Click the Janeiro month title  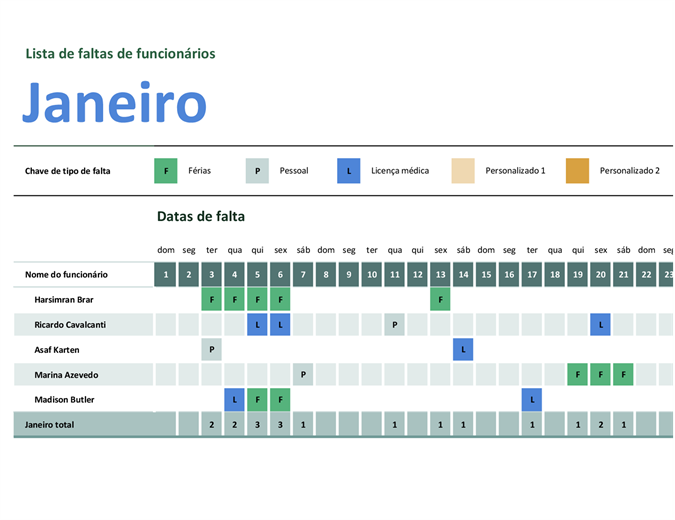(x=114, y=102)
